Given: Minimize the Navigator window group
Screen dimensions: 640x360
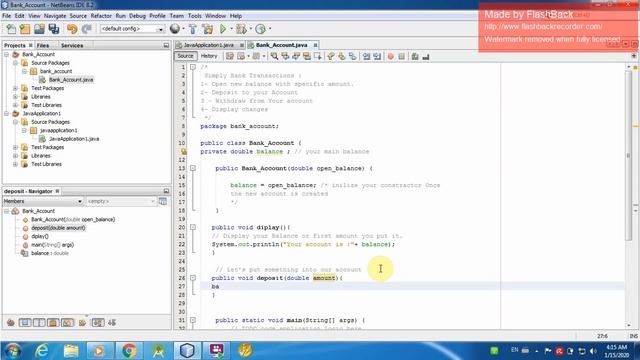Looking at the screenshot, I should (x=166, y=191).
